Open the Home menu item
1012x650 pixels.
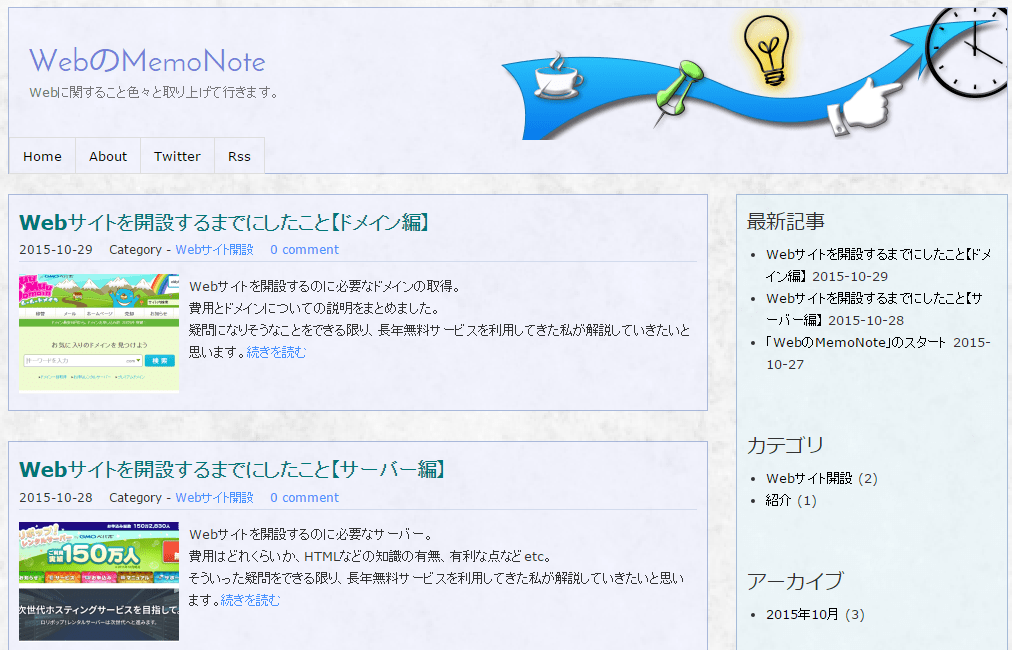[x=42, y=156]
